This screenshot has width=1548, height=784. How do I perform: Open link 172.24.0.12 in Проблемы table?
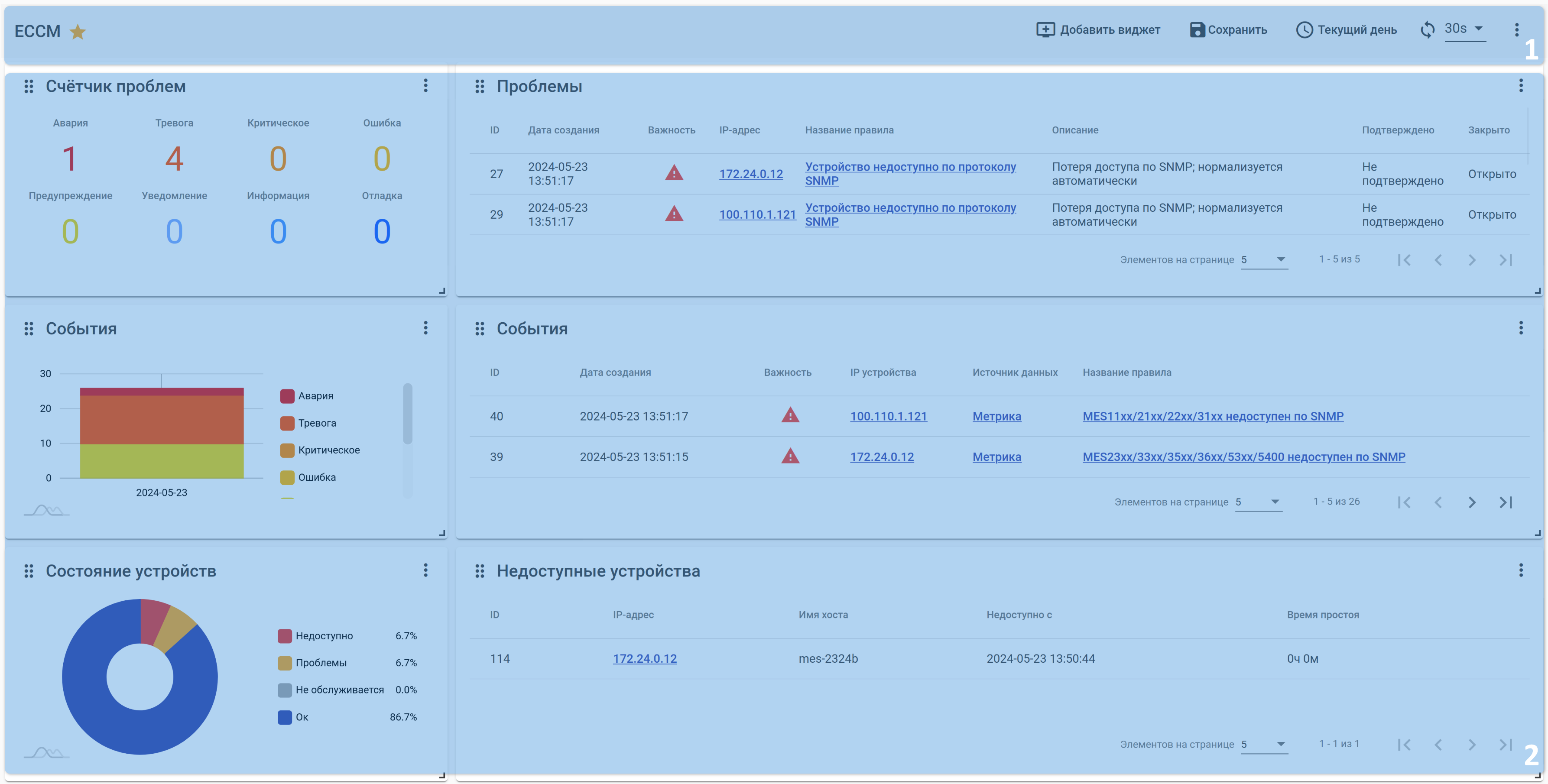pyautogui.click(x=750, y=174)
